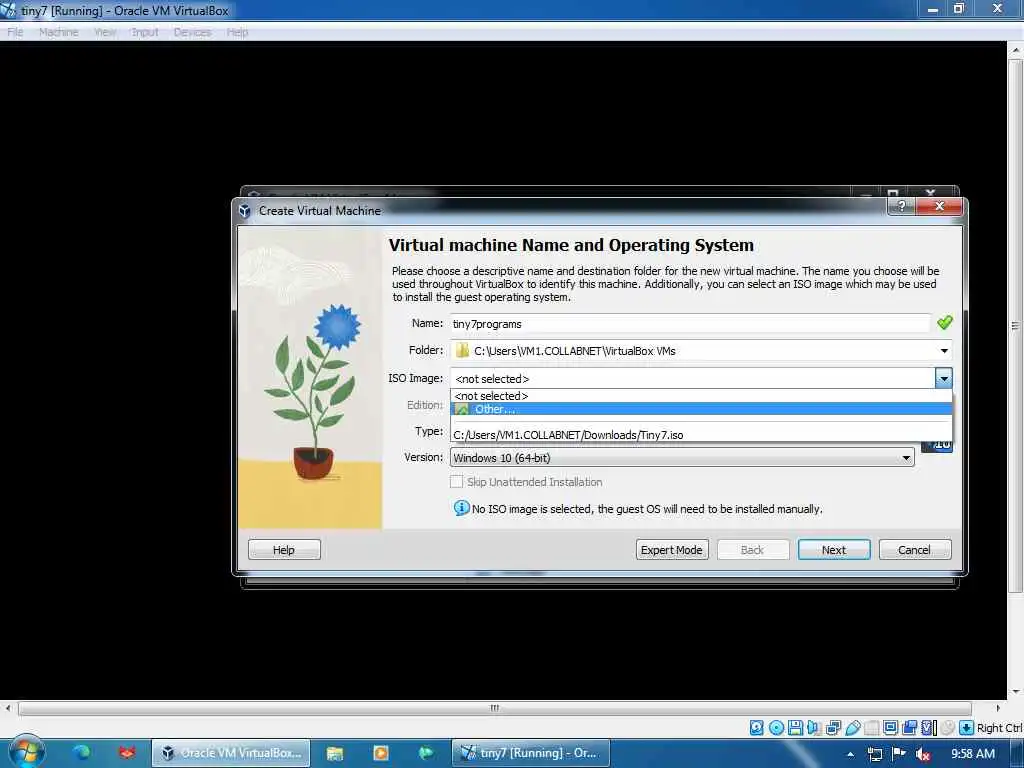Click the 'Other...' image icon in the ISO list
Image resolution: width=1024 pixels, height=768 pixels.
(462, 409)
